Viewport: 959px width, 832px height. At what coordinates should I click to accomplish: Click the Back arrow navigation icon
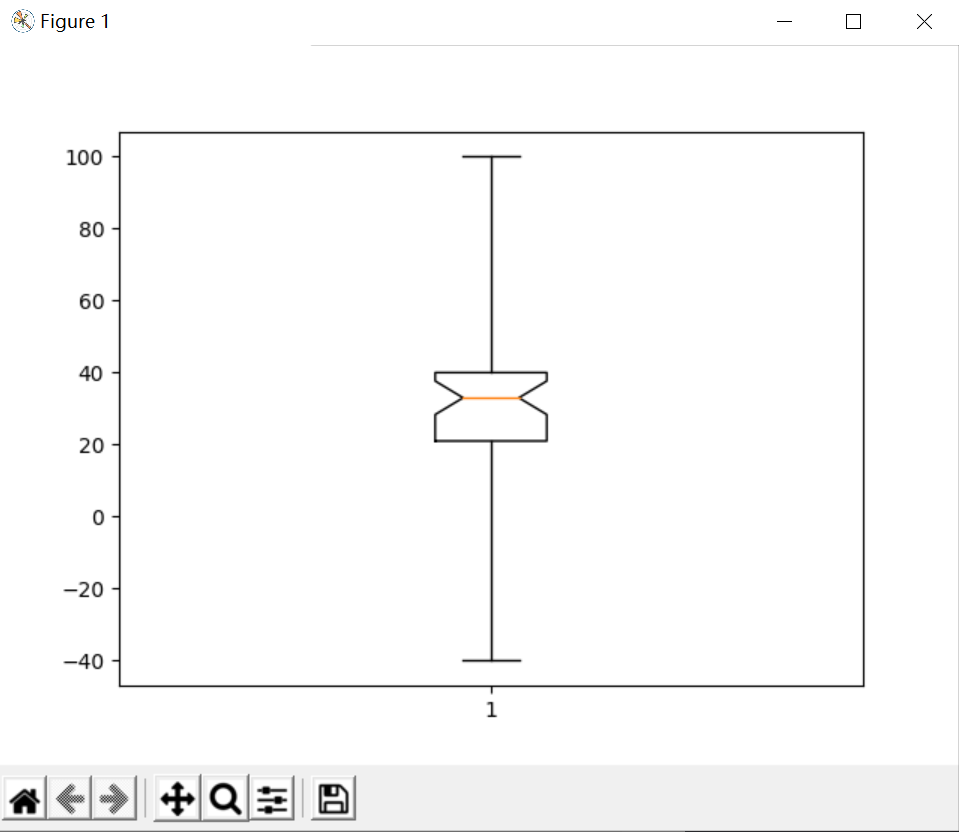(69, 798)
